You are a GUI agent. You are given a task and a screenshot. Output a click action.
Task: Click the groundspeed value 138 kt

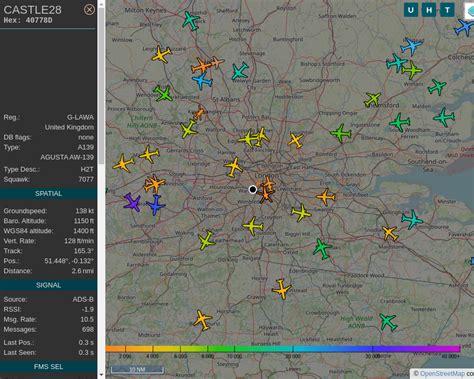(85, 211)
